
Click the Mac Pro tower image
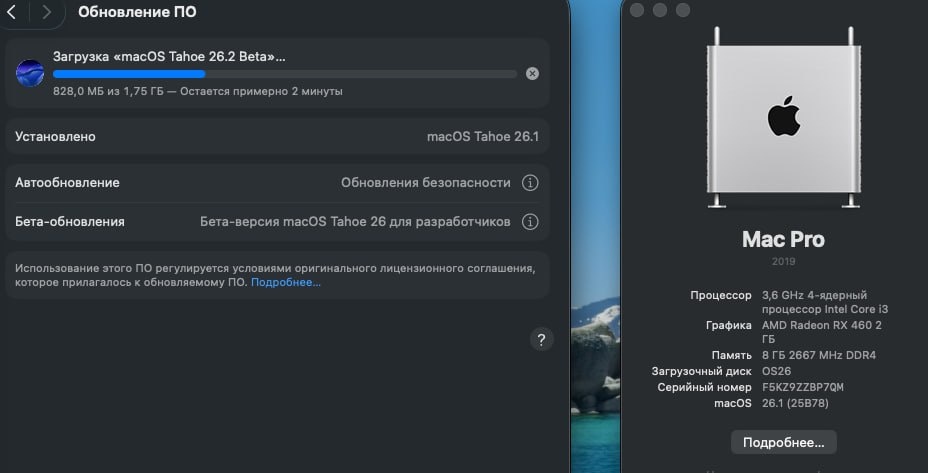784,117
